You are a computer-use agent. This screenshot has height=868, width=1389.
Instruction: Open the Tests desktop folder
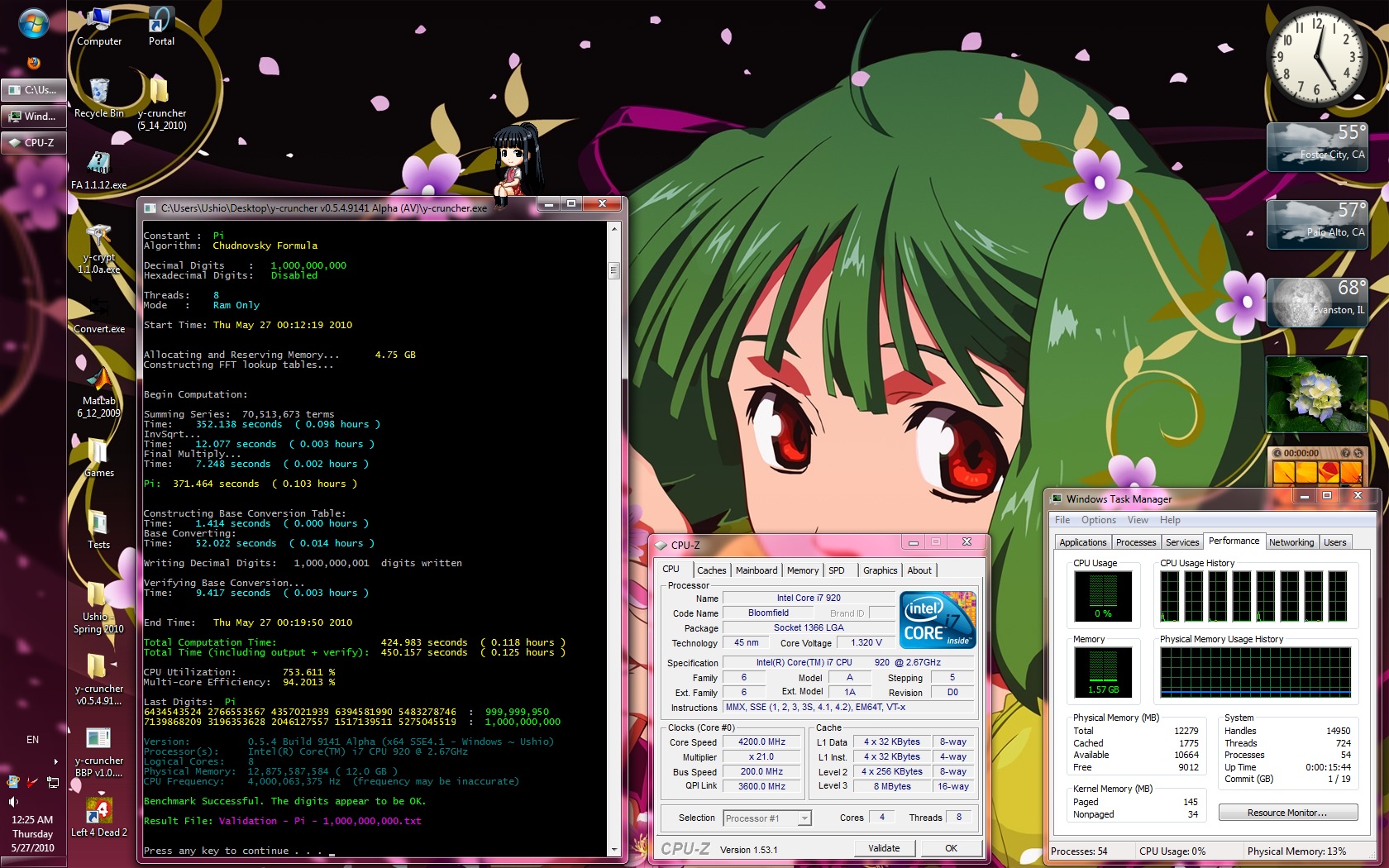coord(98,530)
